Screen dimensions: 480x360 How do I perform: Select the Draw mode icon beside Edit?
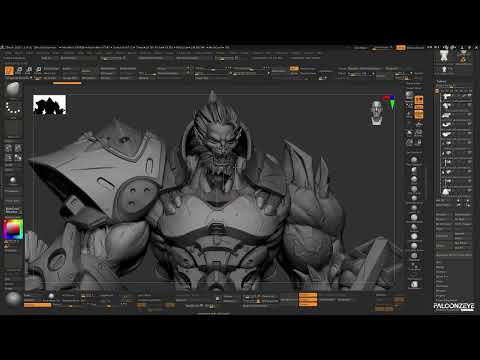(x=19, y=70)
